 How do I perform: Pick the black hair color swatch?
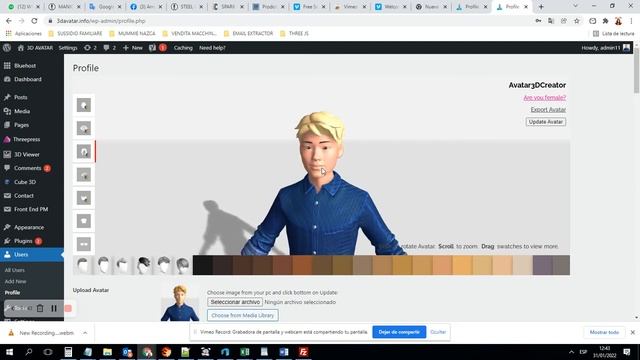(x=202, y=265)
